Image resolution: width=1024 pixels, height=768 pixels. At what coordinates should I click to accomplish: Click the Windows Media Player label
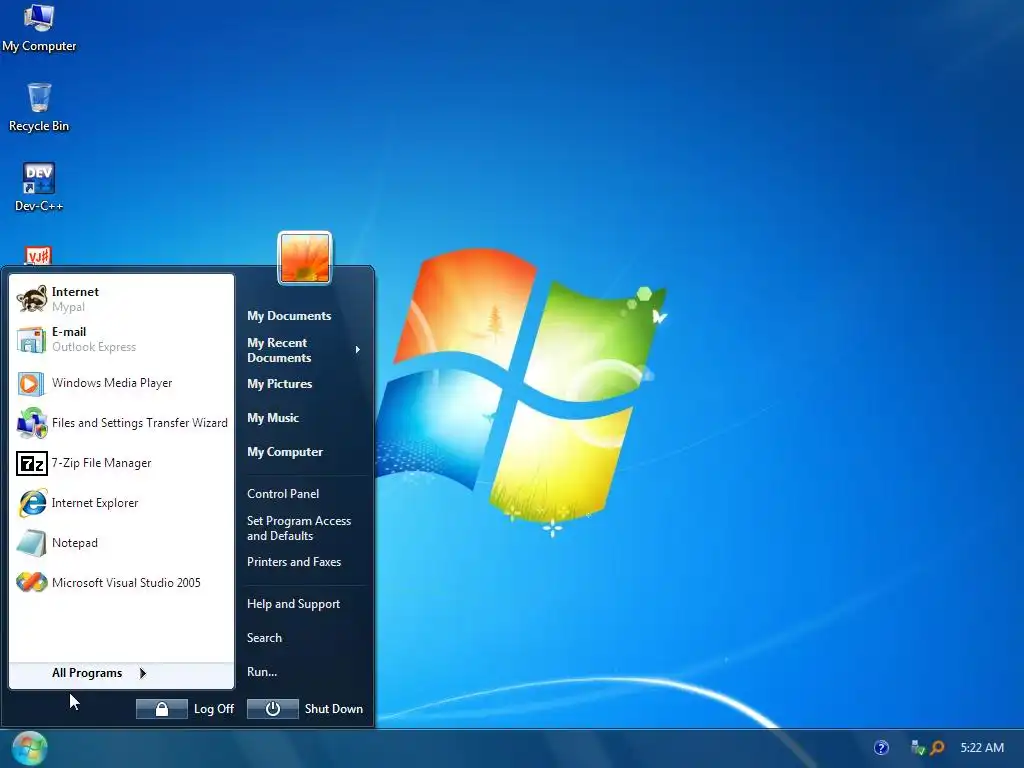(x=112, y=383)
